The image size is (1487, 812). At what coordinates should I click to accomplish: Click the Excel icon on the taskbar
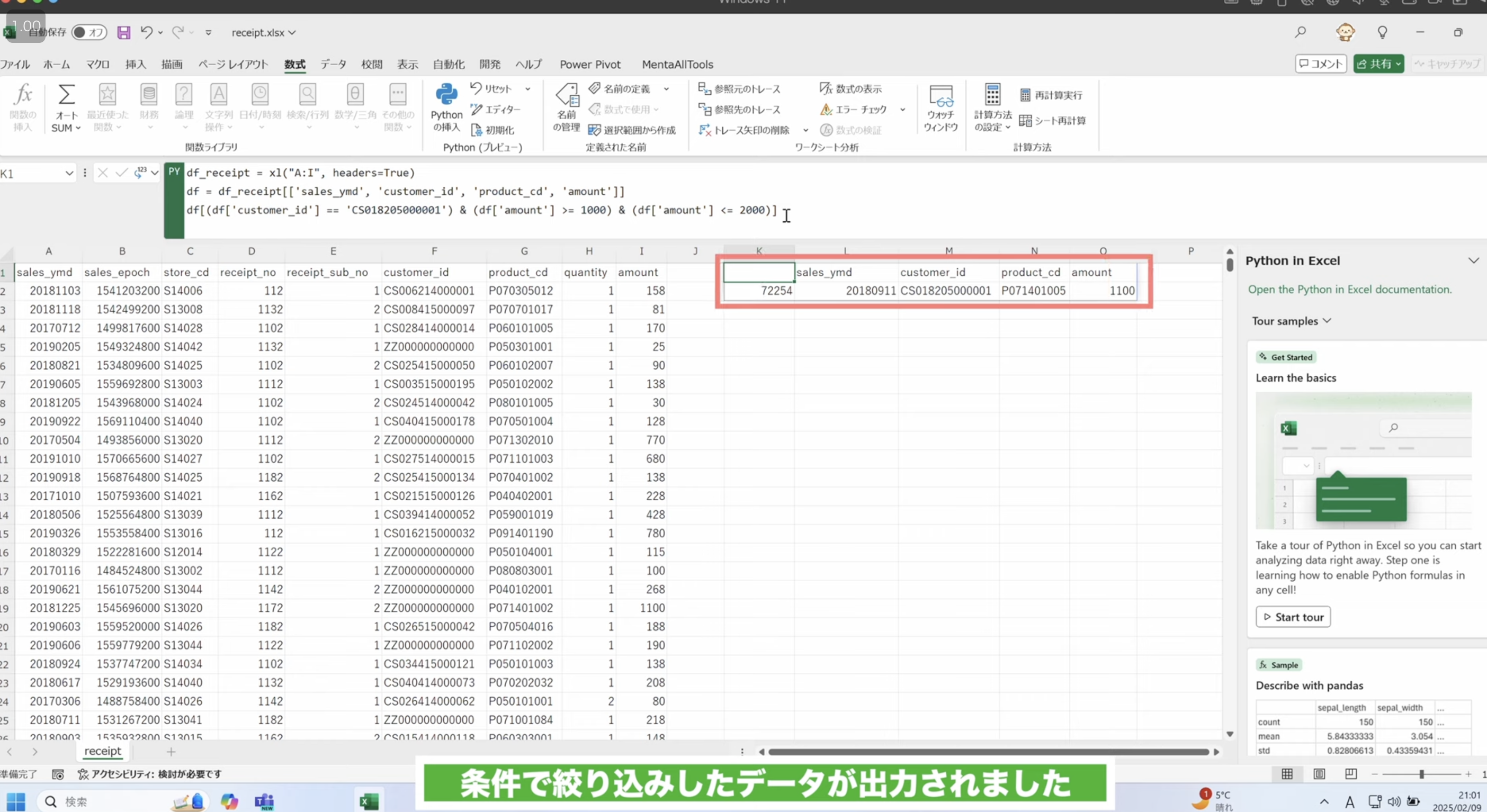369,801
